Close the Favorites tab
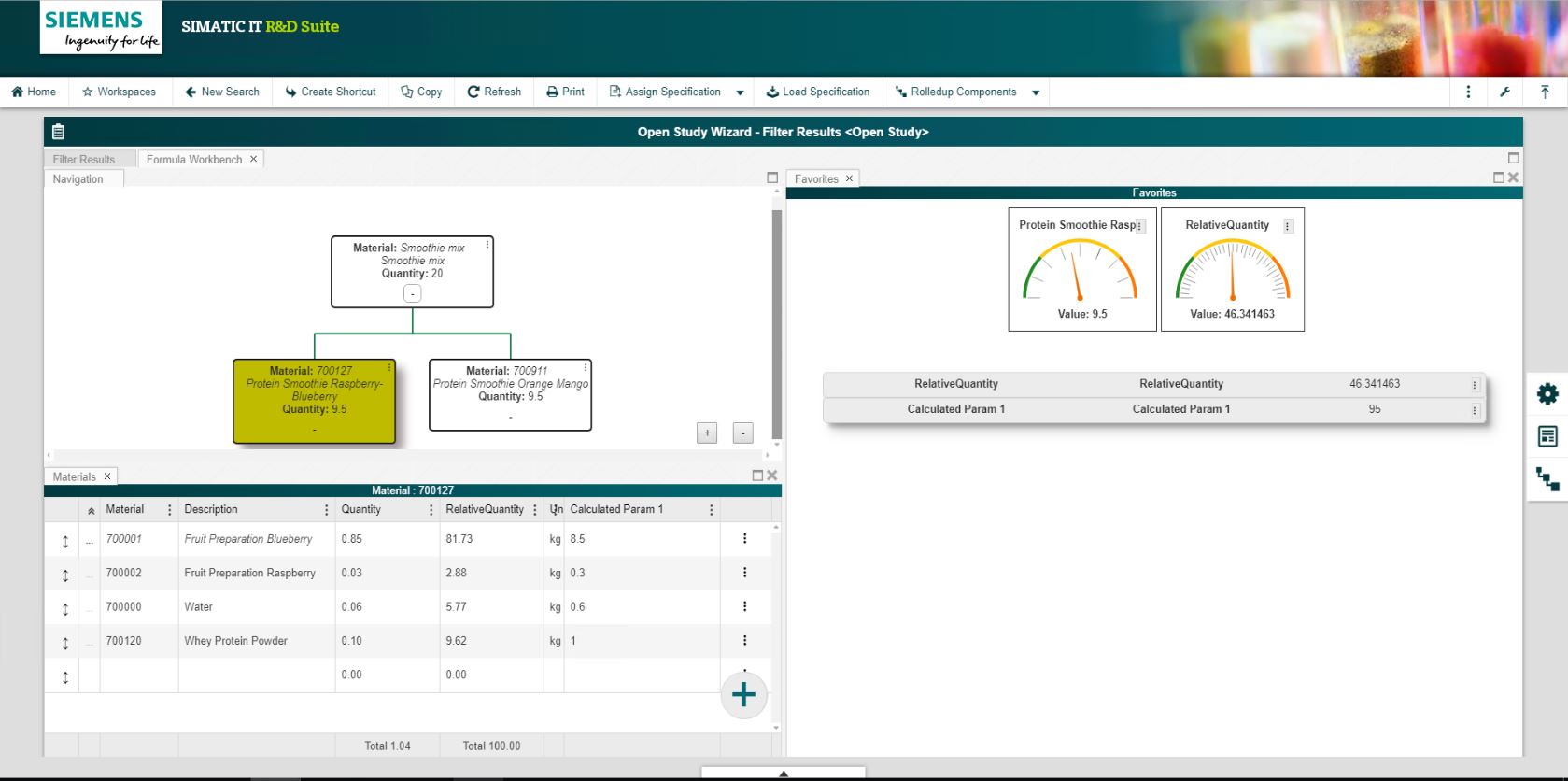1568x781 pixels. [849, 178]
